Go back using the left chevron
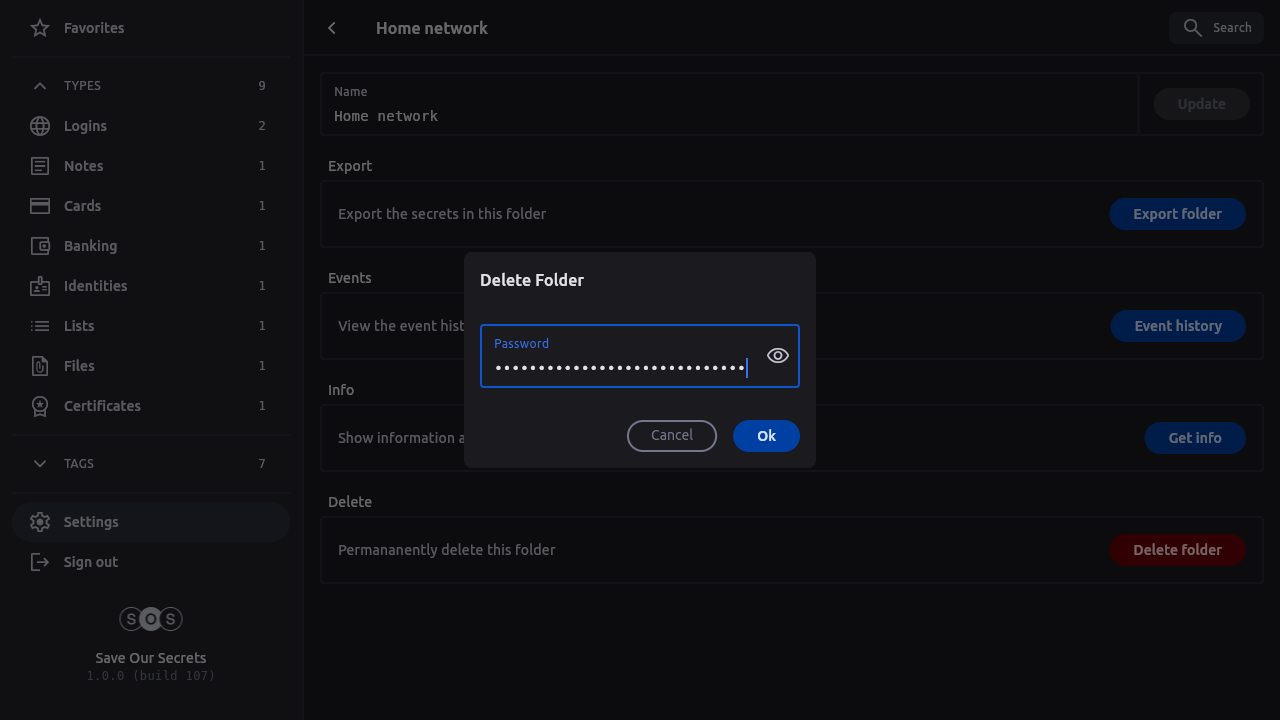This screenshot has height=720, width=1280. click(332, 28)
